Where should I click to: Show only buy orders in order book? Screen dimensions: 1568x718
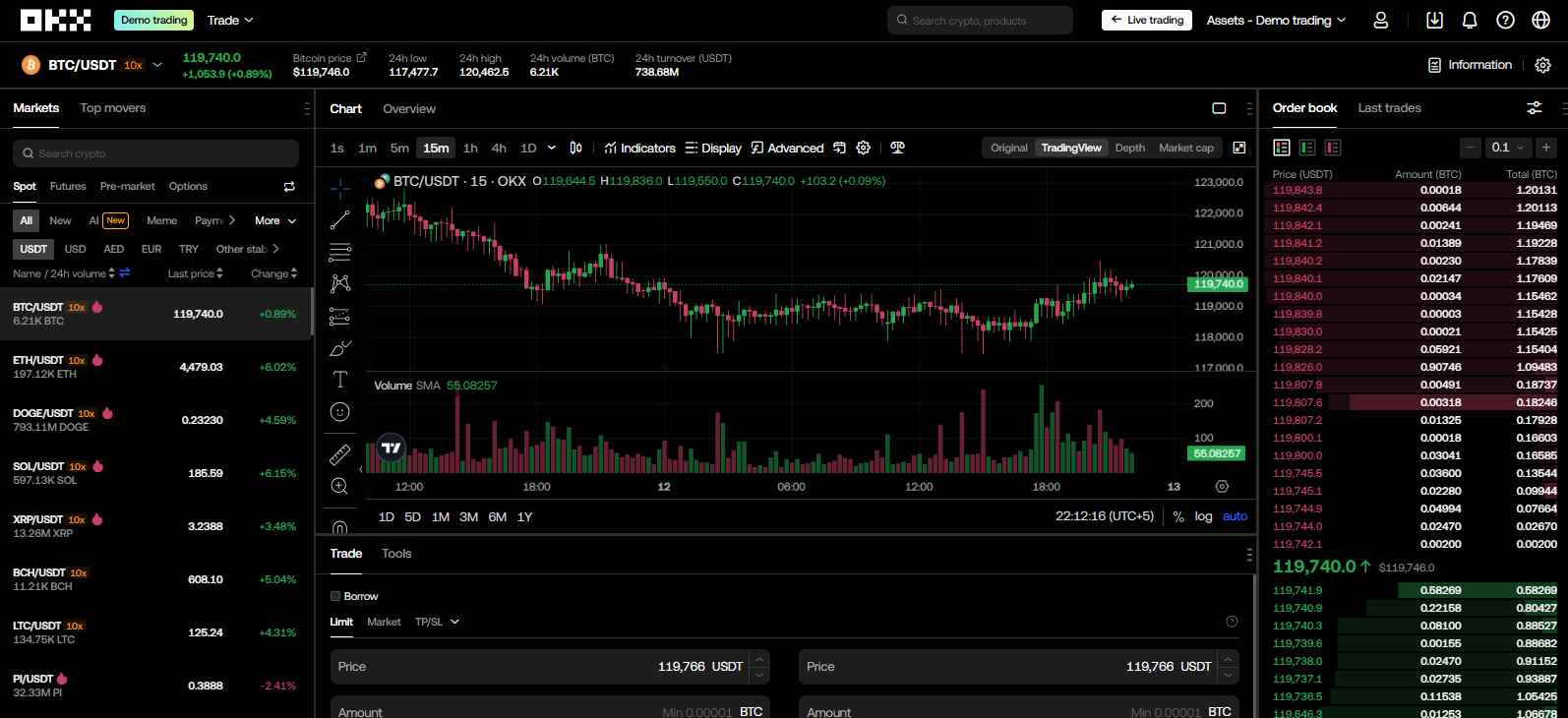click(1307, 148)
